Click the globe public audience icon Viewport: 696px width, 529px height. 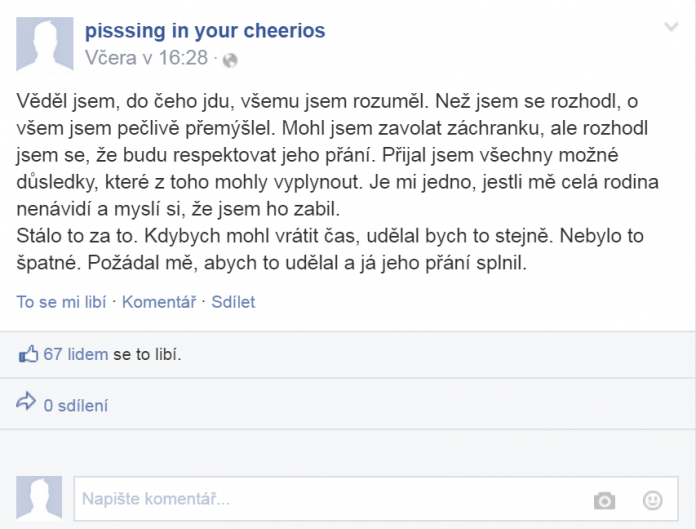(230, 59)
